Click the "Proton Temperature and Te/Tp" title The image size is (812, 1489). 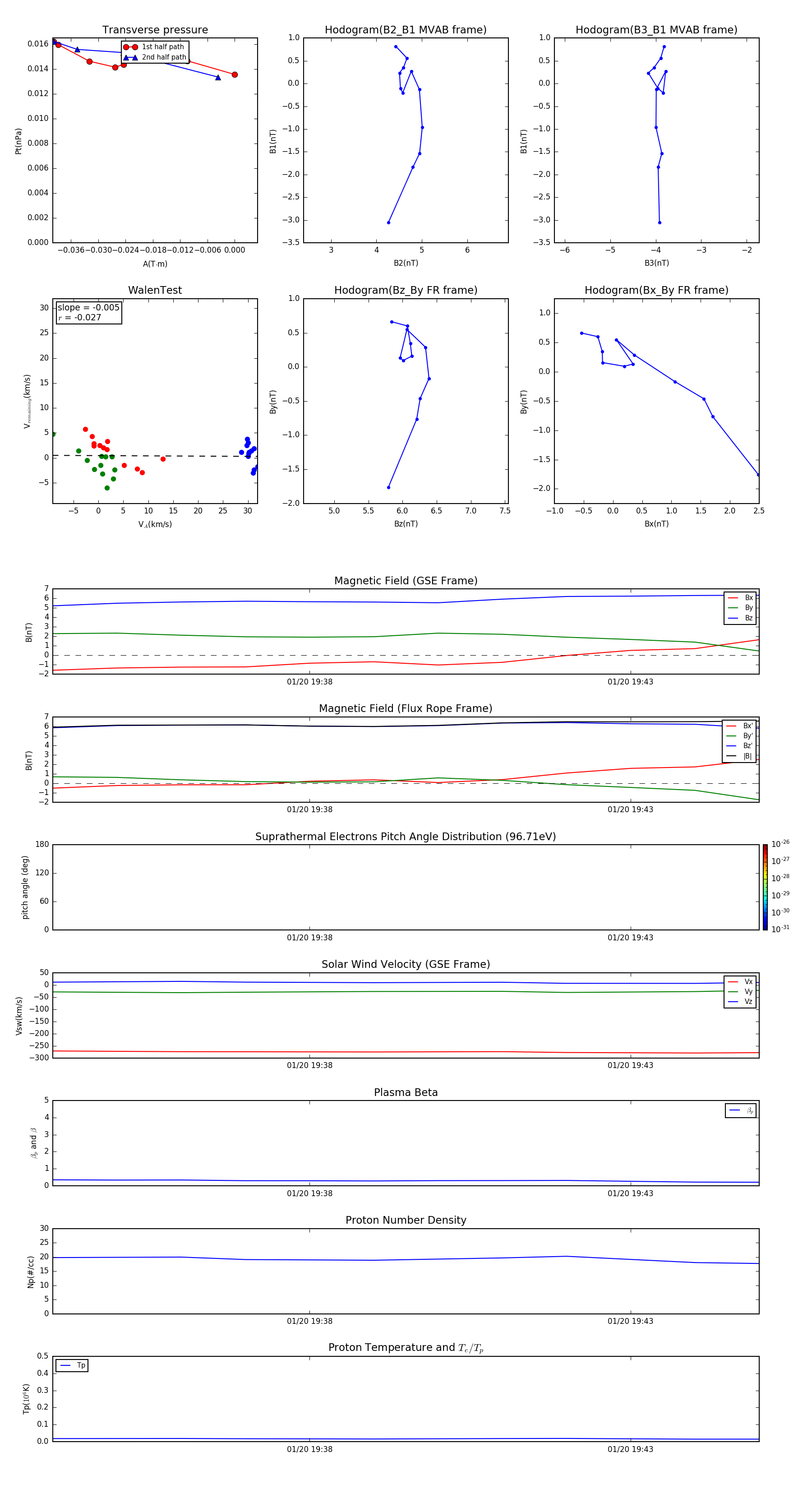(x=406, y=1348)
